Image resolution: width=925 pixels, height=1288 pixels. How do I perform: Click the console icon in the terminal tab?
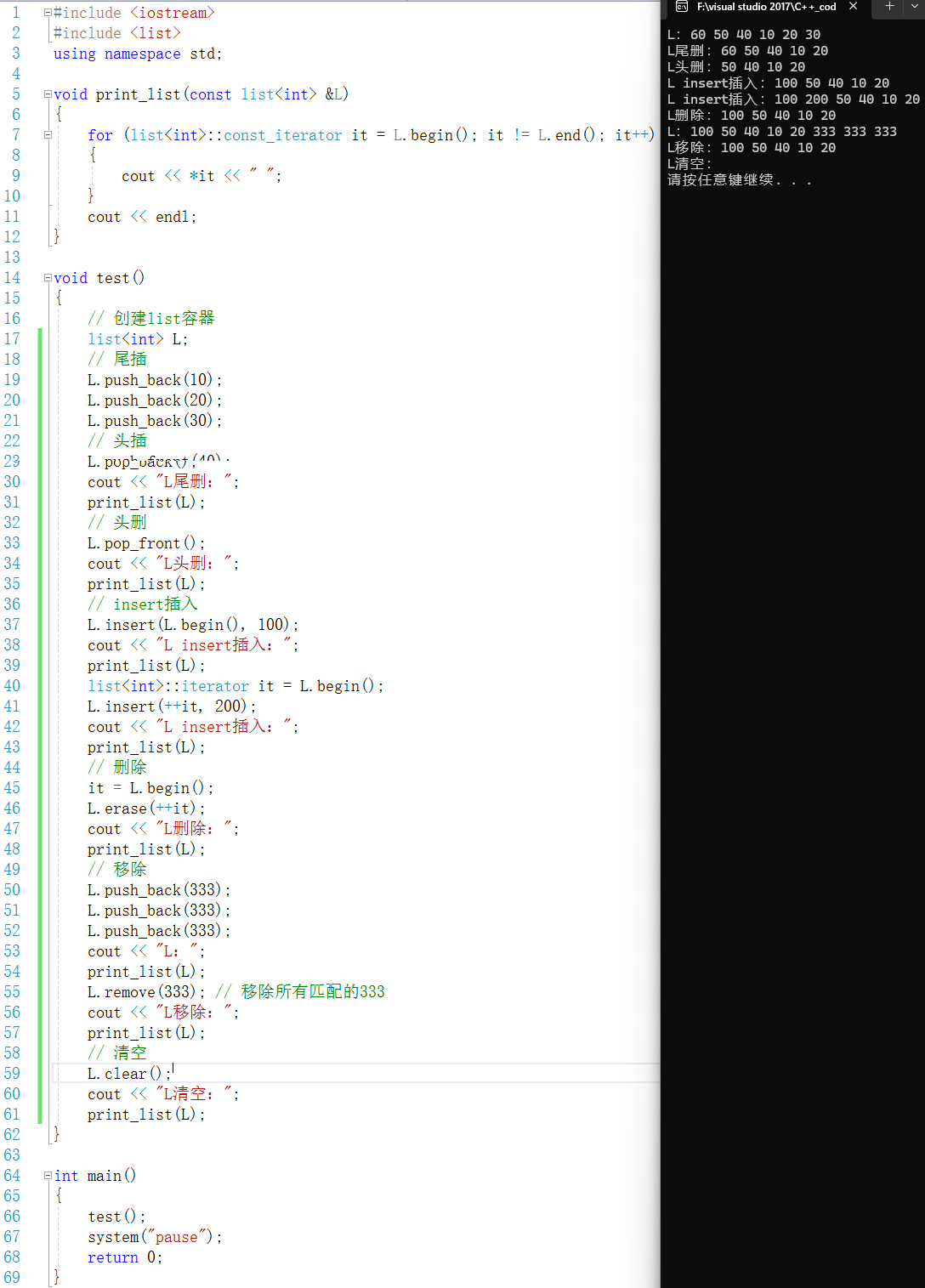681,7
